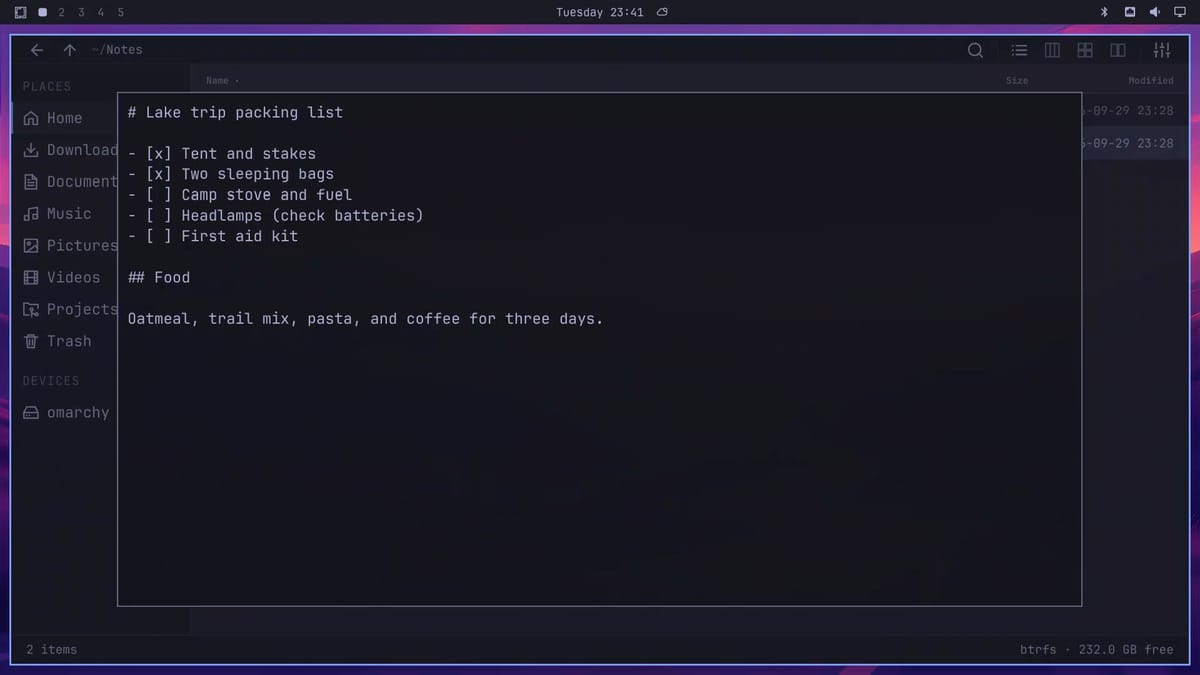Open the Trash in sidebar
1200x675 pixels.
pos(65,341)
